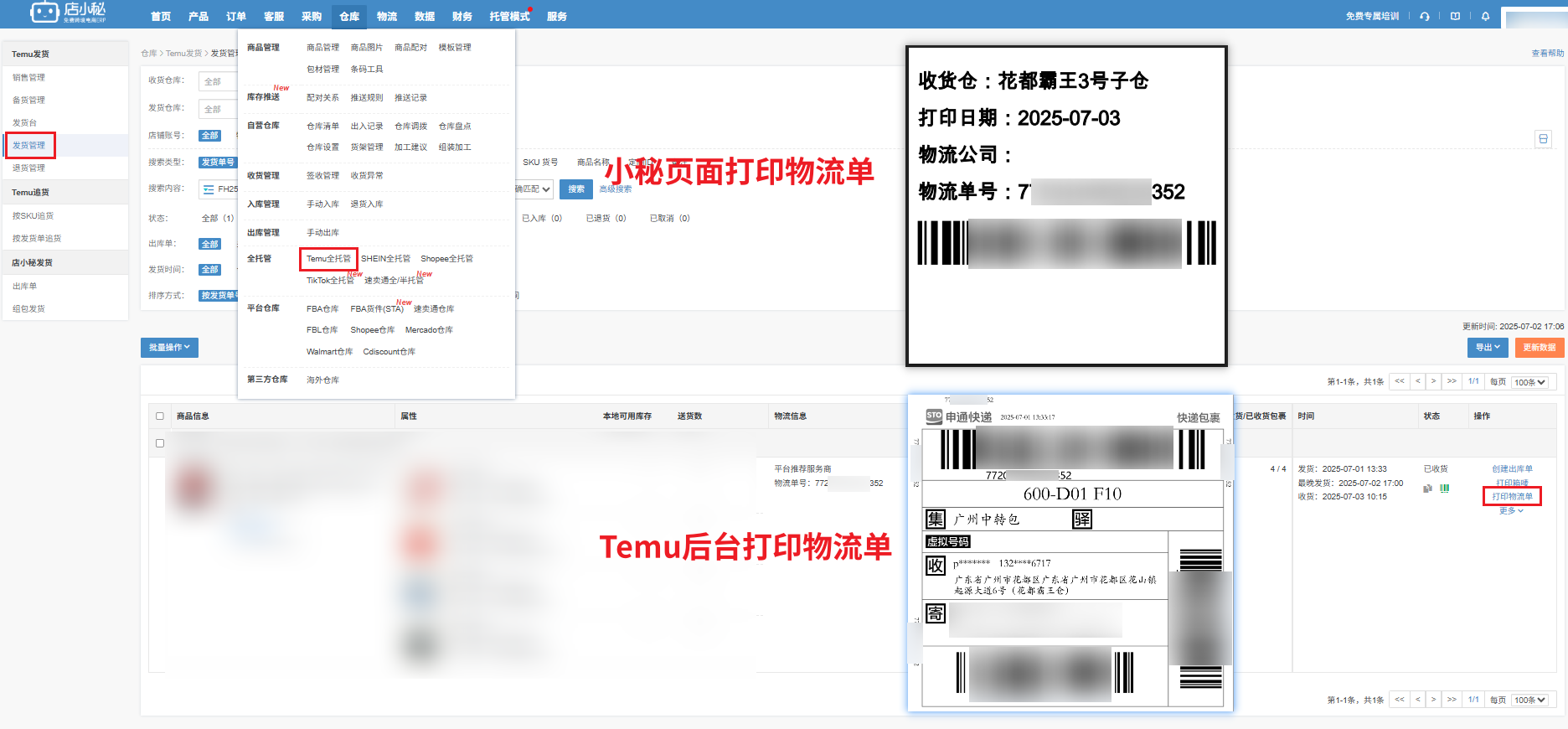Click the copy icon under 已收货 status
The width and height of the screenshot is (1568, 729).
[1427, 489]
